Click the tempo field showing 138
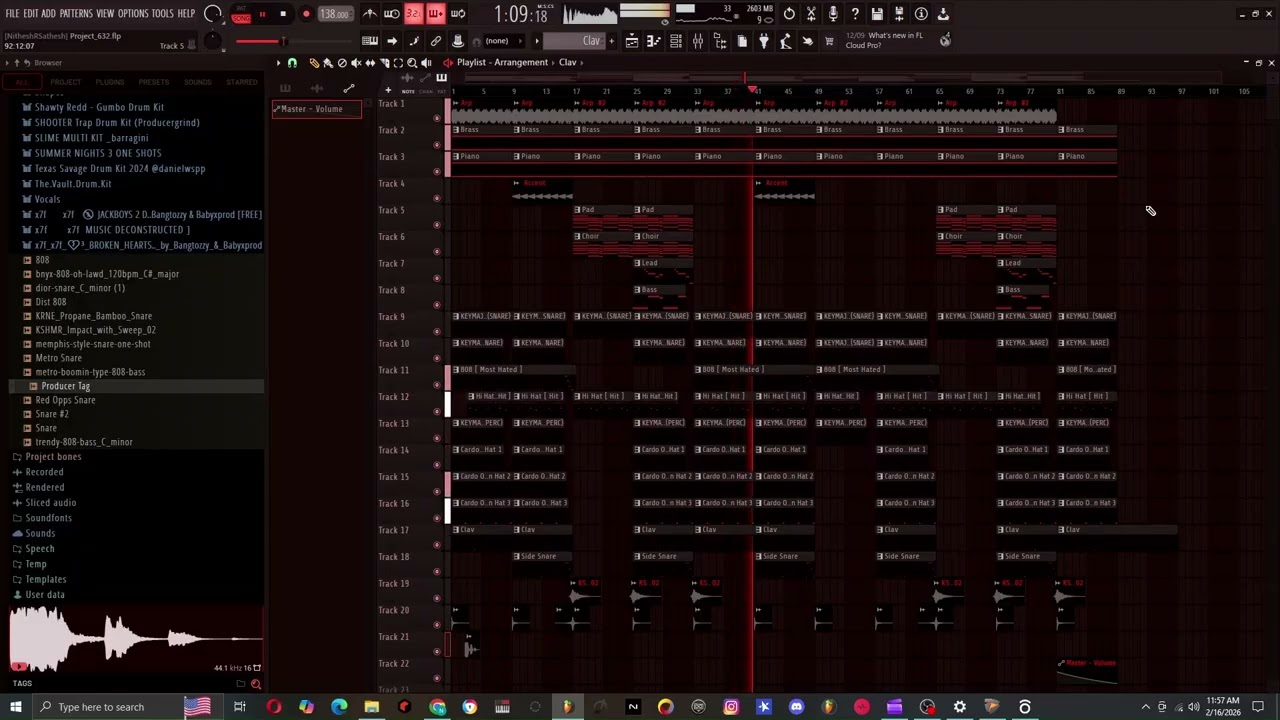This screenshot has height=720, width=1280. 335,14
